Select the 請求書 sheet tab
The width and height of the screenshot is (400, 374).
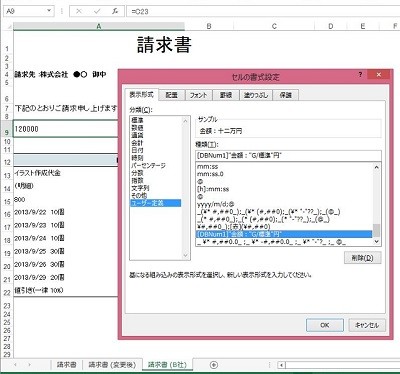pos(66,365)
